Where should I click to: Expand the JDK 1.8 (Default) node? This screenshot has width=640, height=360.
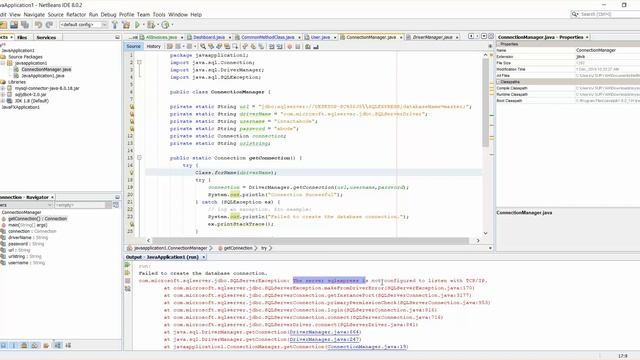[3, 101]
